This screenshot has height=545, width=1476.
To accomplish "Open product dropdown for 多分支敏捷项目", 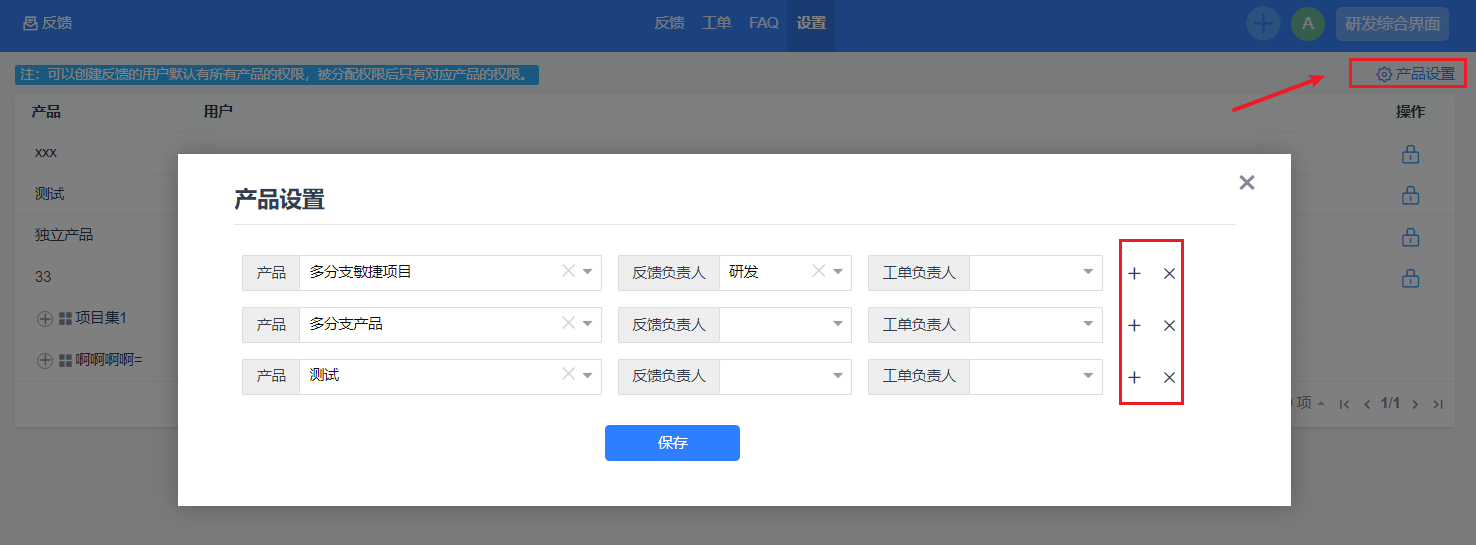I will pos(588,272).
